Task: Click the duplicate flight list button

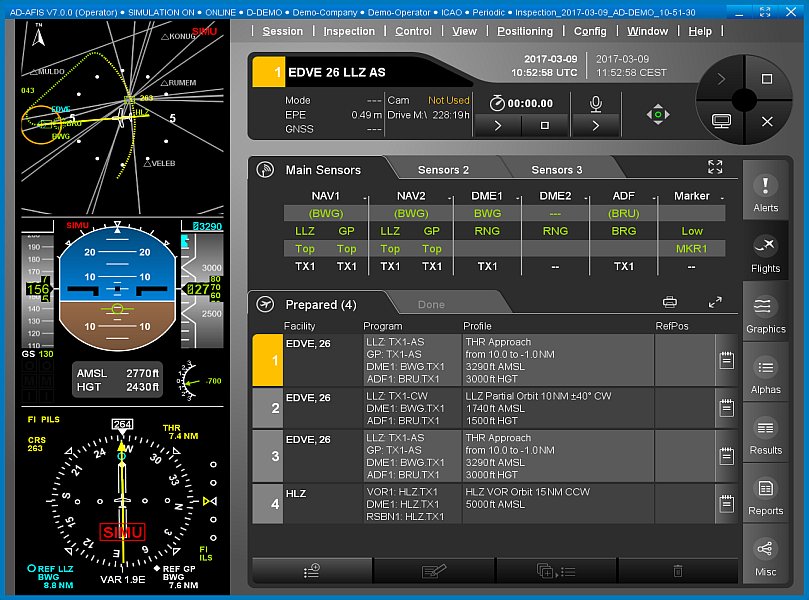Action: [x=556, y=571]
